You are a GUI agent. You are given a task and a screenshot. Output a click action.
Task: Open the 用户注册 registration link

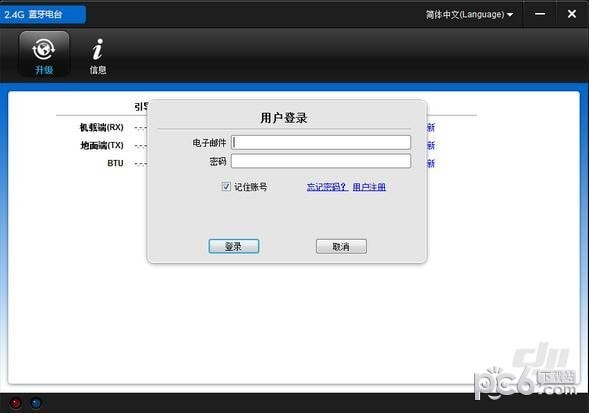pyautogui.click(x=369, y=187)
